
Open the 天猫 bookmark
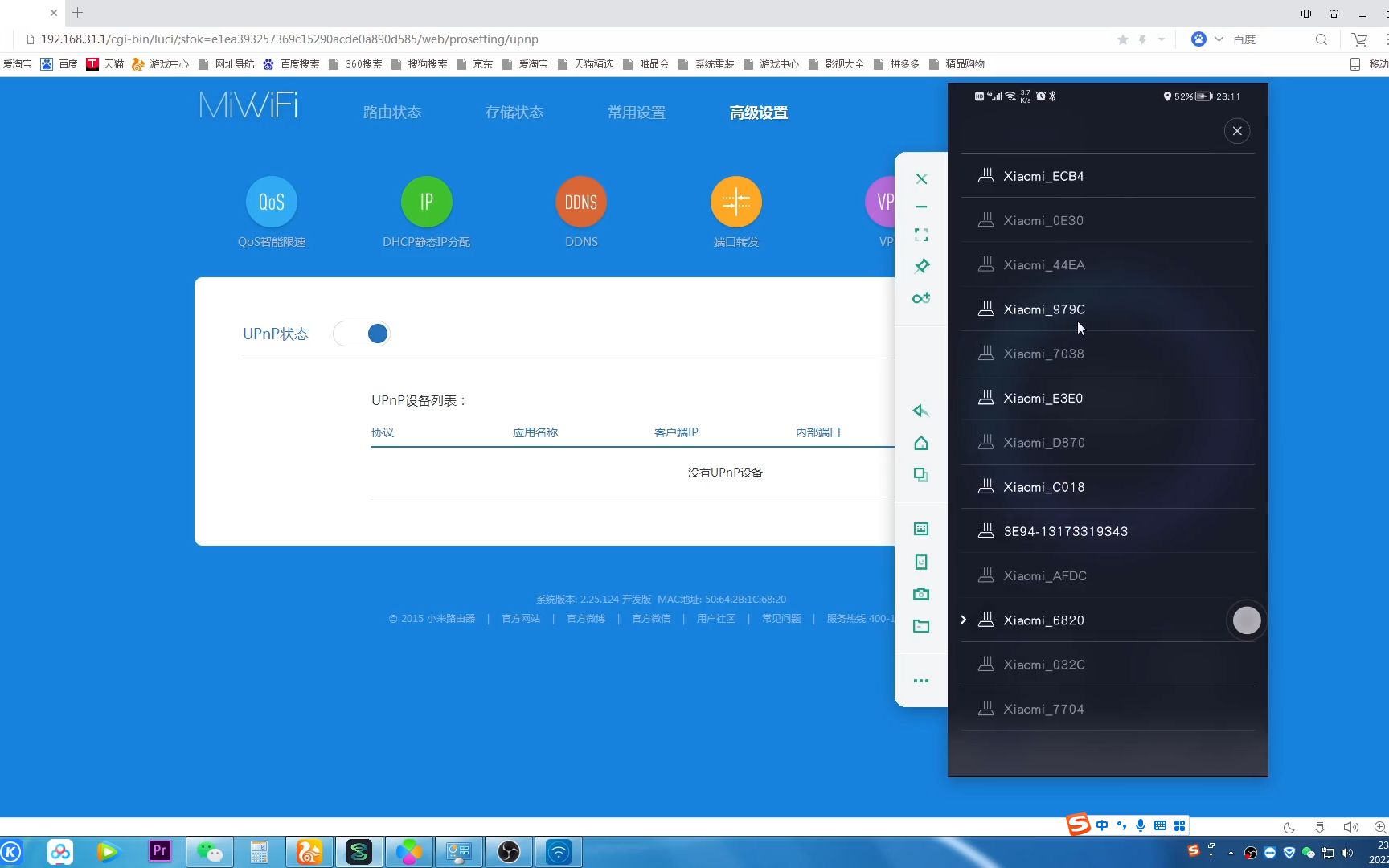(x=105, y=64)
